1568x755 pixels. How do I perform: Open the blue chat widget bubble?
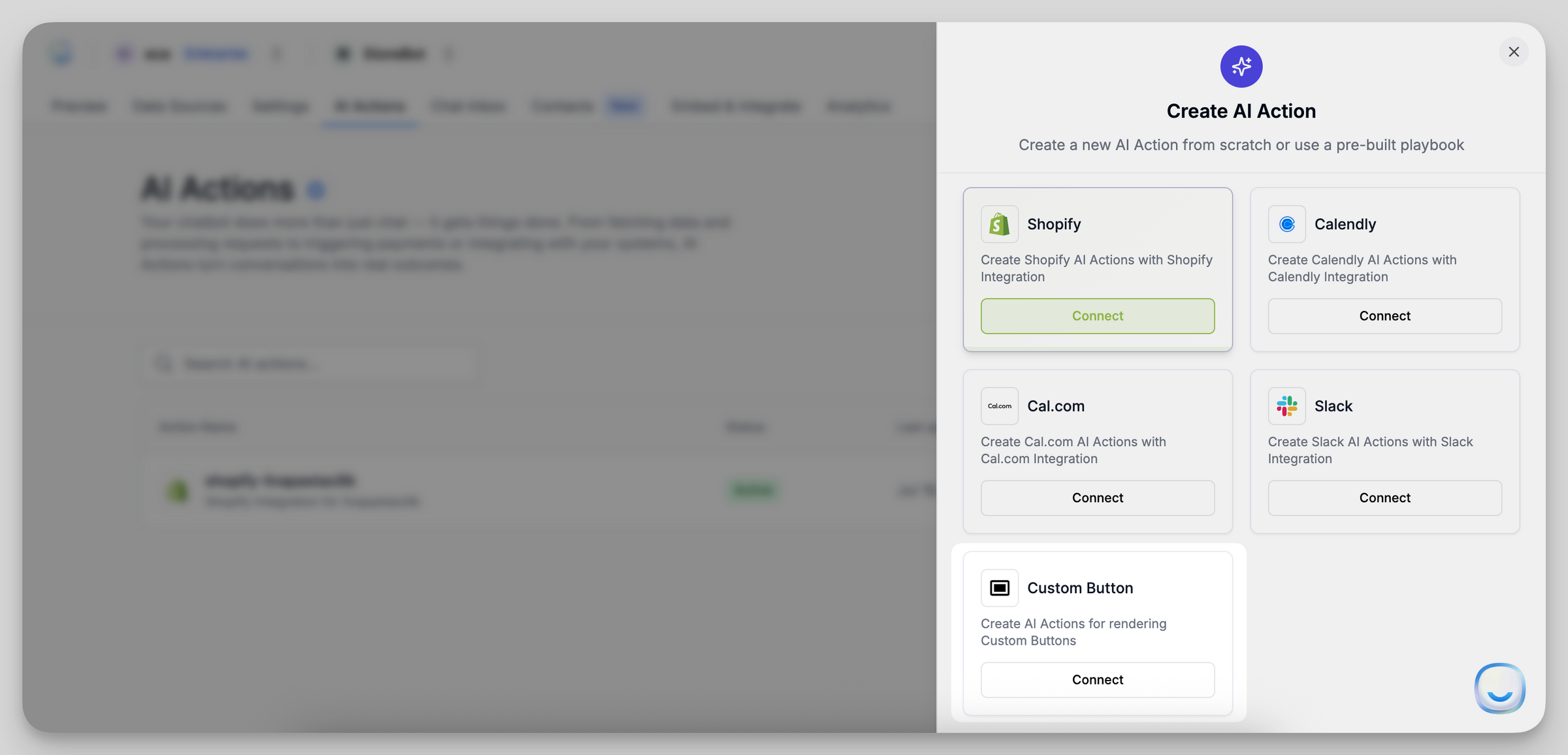[x=1499, y=688]
